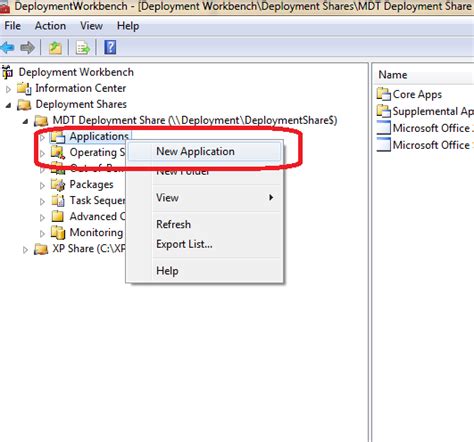Select Monitoring tree label
The height and width of the screenshot is (442, 474).
click(x=96, y=232)
